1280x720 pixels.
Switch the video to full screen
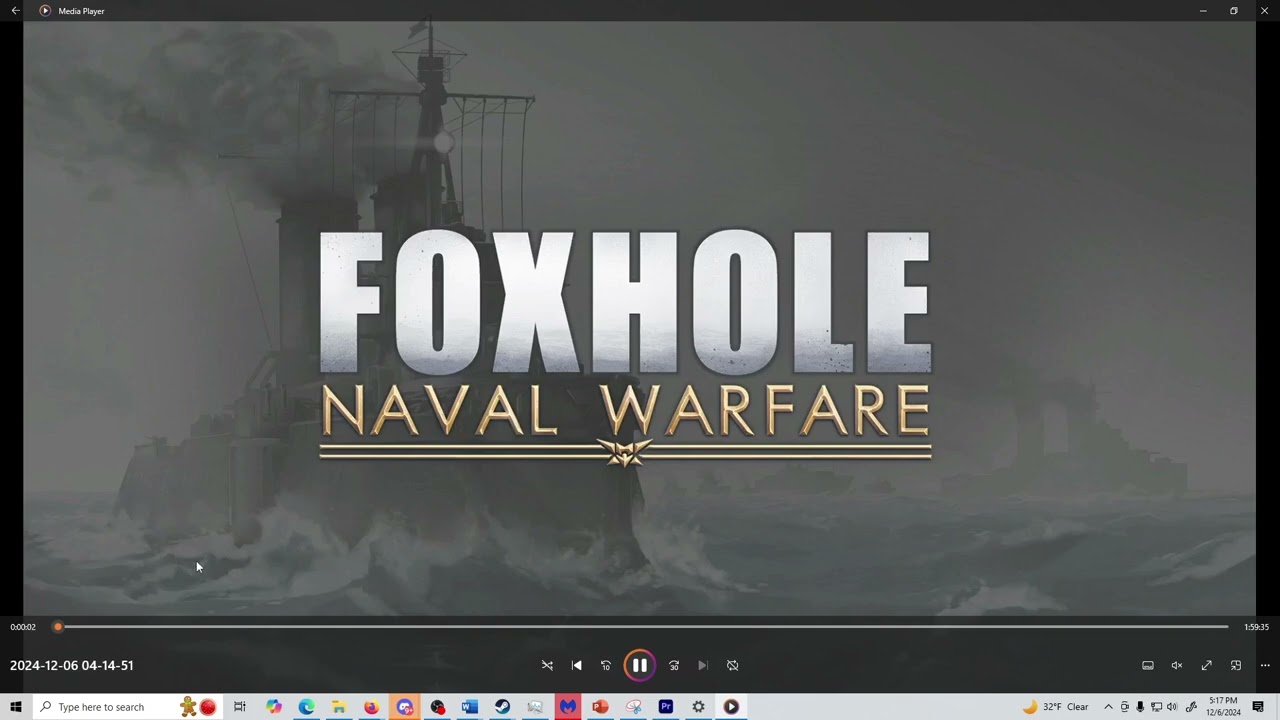(1207, 665)
